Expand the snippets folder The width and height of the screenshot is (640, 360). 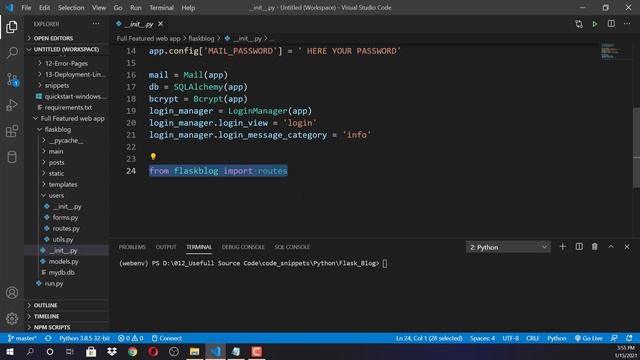[x=67, y=85]
